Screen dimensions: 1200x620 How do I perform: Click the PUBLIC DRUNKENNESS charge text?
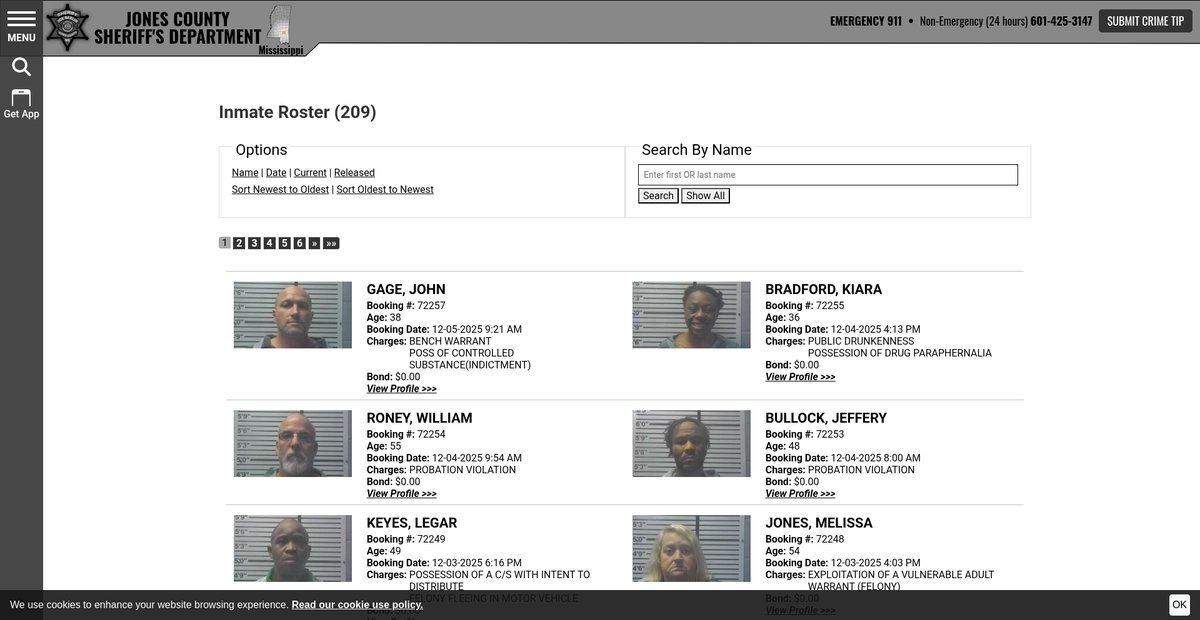coord(861,342)
